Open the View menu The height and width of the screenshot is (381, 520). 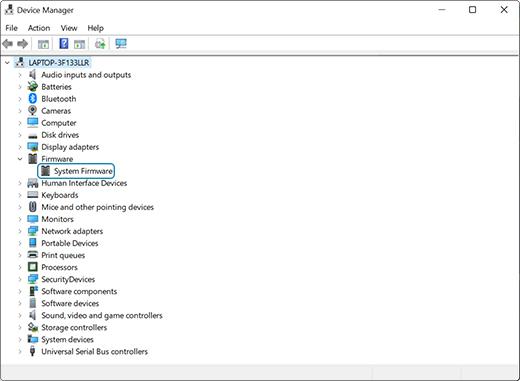click(69, 28)
